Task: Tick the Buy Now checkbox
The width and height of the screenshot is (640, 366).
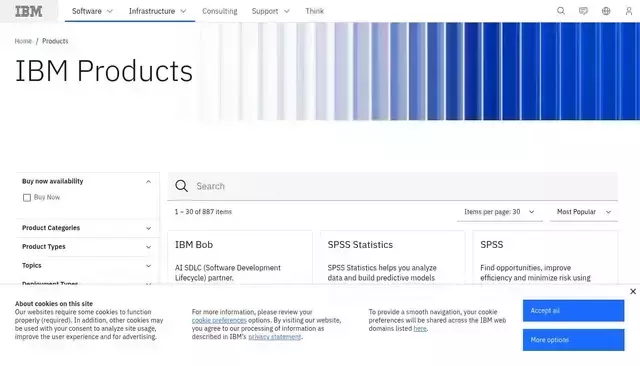Action: point(27,197)
